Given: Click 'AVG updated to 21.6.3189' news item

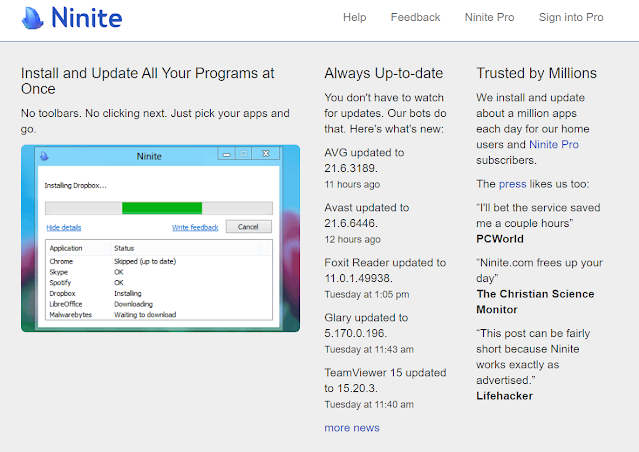Looking at the screenshot, I should pos(364,160).
